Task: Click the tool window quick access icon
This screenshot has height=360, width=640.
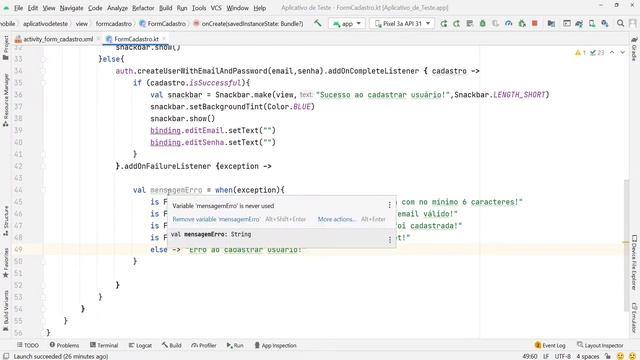Action: (x=6, y=356)
